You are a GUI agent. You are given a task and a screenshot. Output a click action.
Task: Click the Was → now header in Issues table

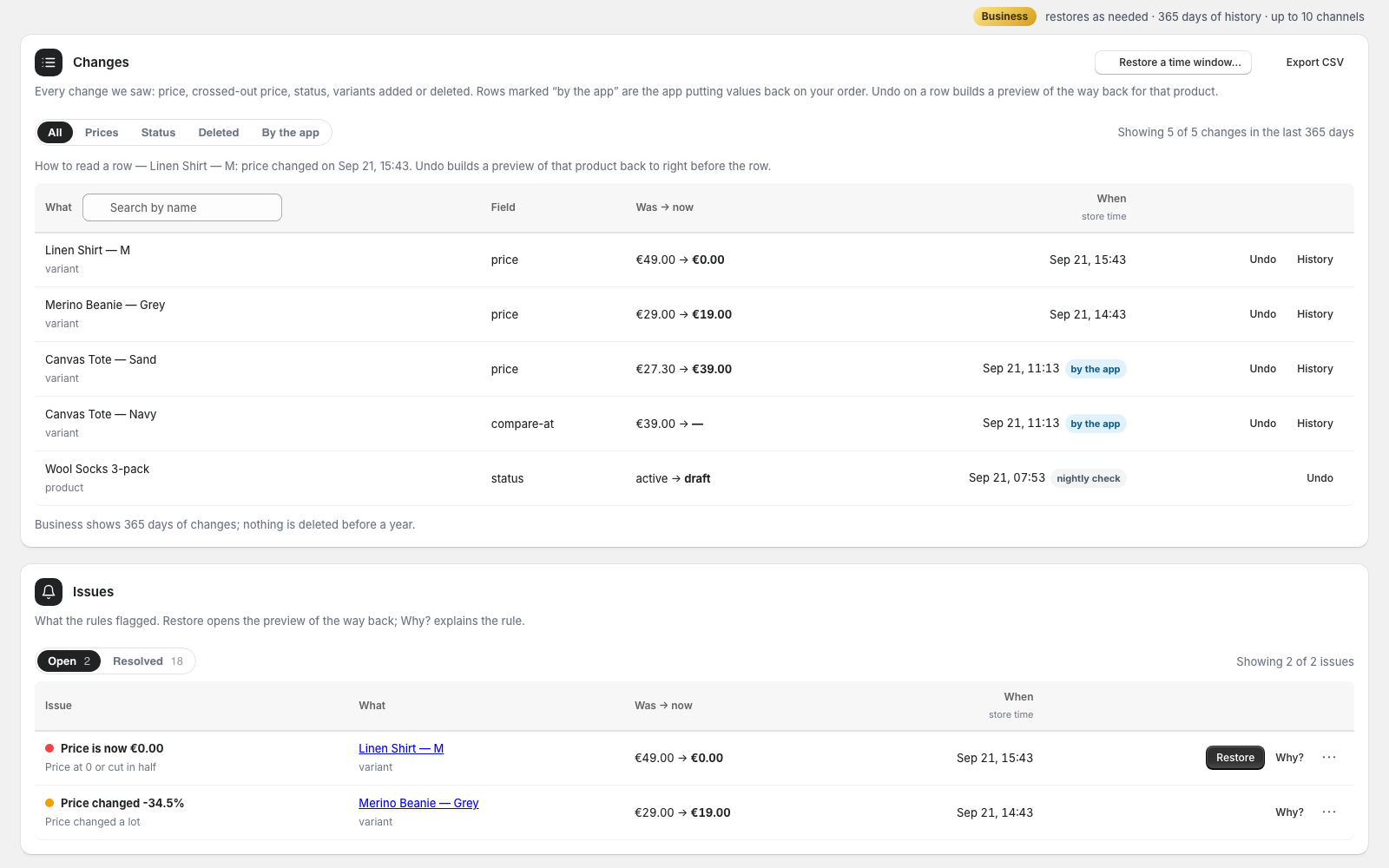click(x=663, y=706)
